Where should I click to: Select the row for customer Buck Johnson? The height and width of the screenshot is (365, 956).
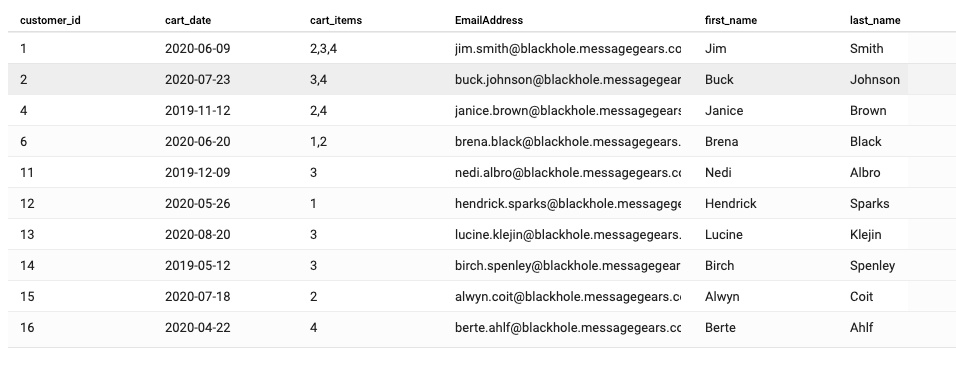[x=458, y=79]
